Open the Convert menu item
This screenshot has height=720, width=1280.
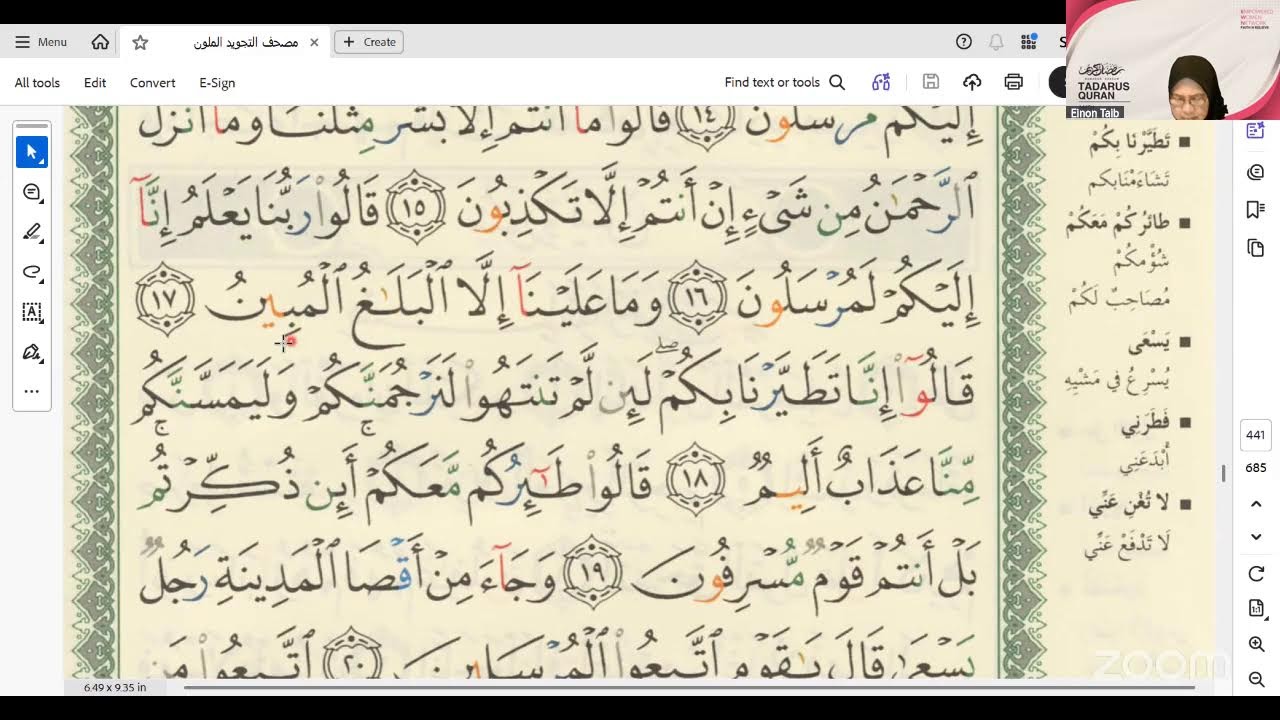tap(152, 83)
